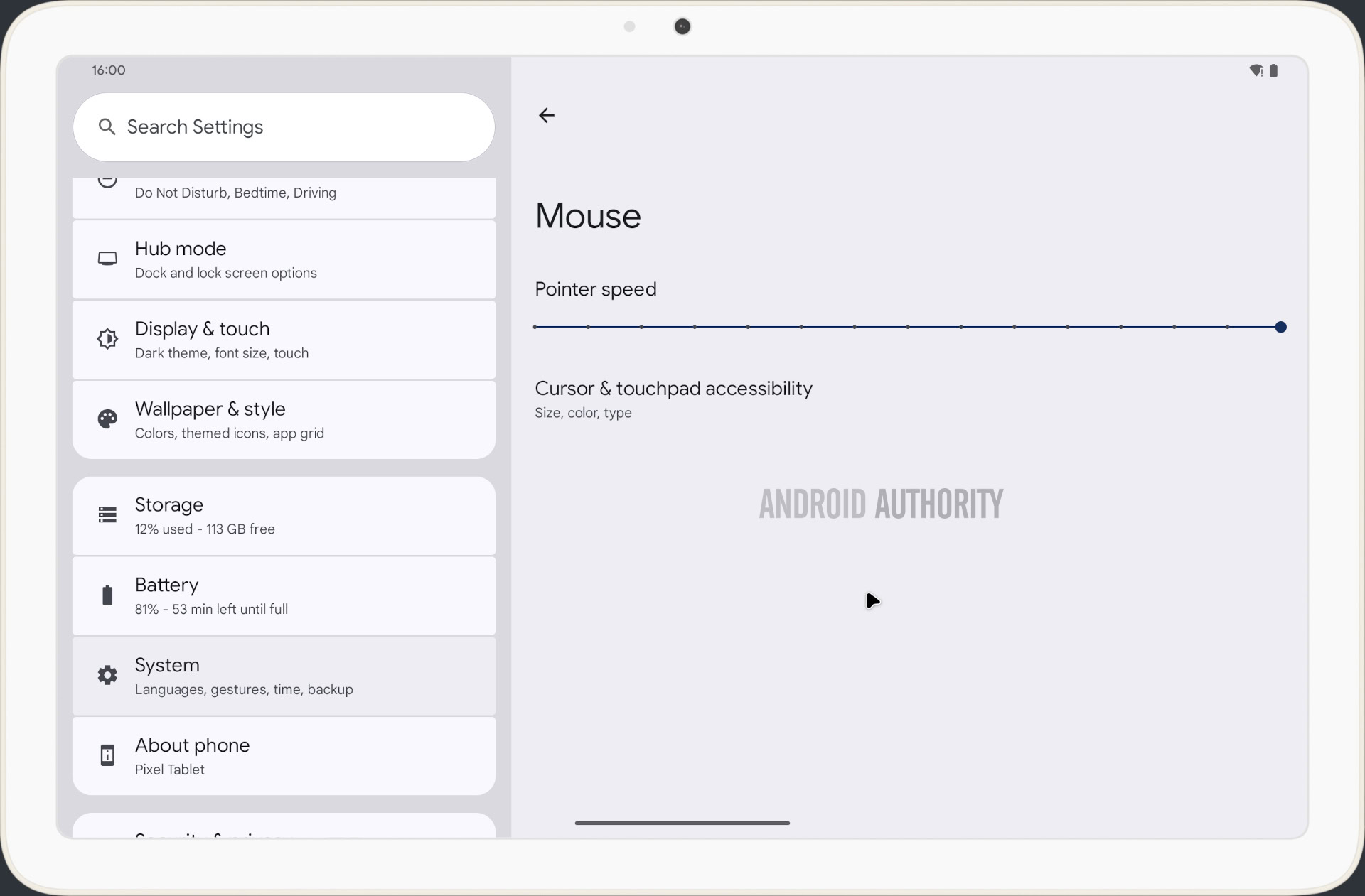Click the Hub mode screen icon
The width and height of the screenshot is (1365, 896).
[x=107, y=259]
